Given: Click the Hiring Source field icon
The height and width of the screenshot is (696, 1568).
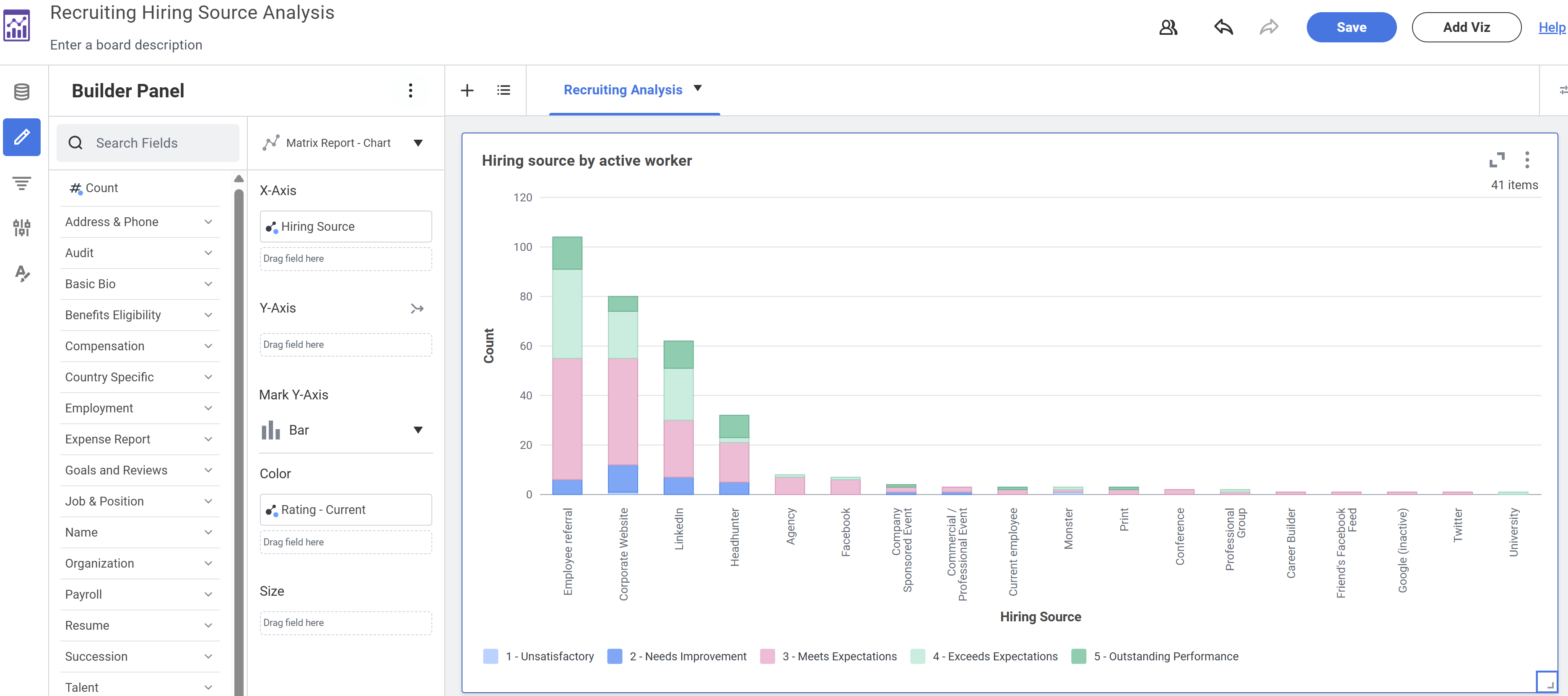Looking at the screenshot, I should pyautogui.click(x=272, y=227).
